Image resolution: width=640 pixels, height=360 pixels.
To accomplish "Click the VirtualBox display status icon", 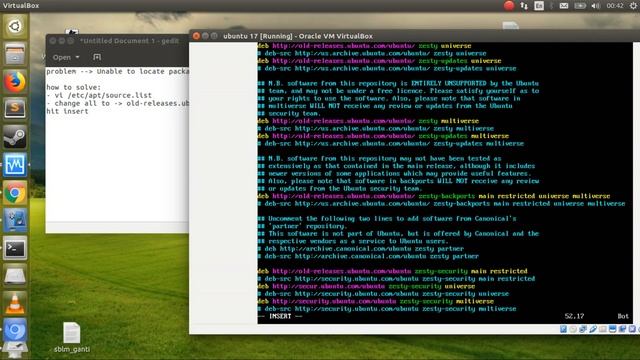I will [x=612, y=329].
